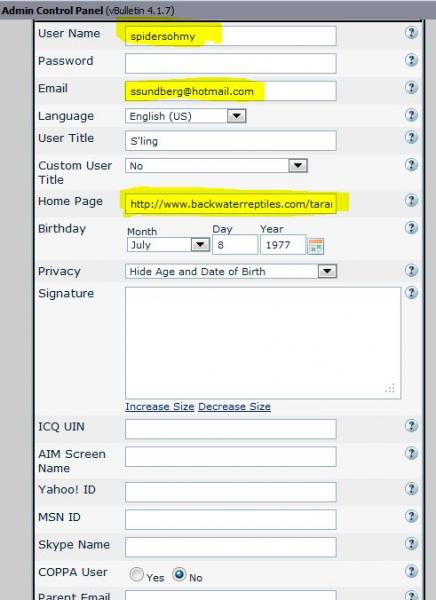436x600 pixels.
Task: Click the AIM Screen Name input field
Action: 231,457
